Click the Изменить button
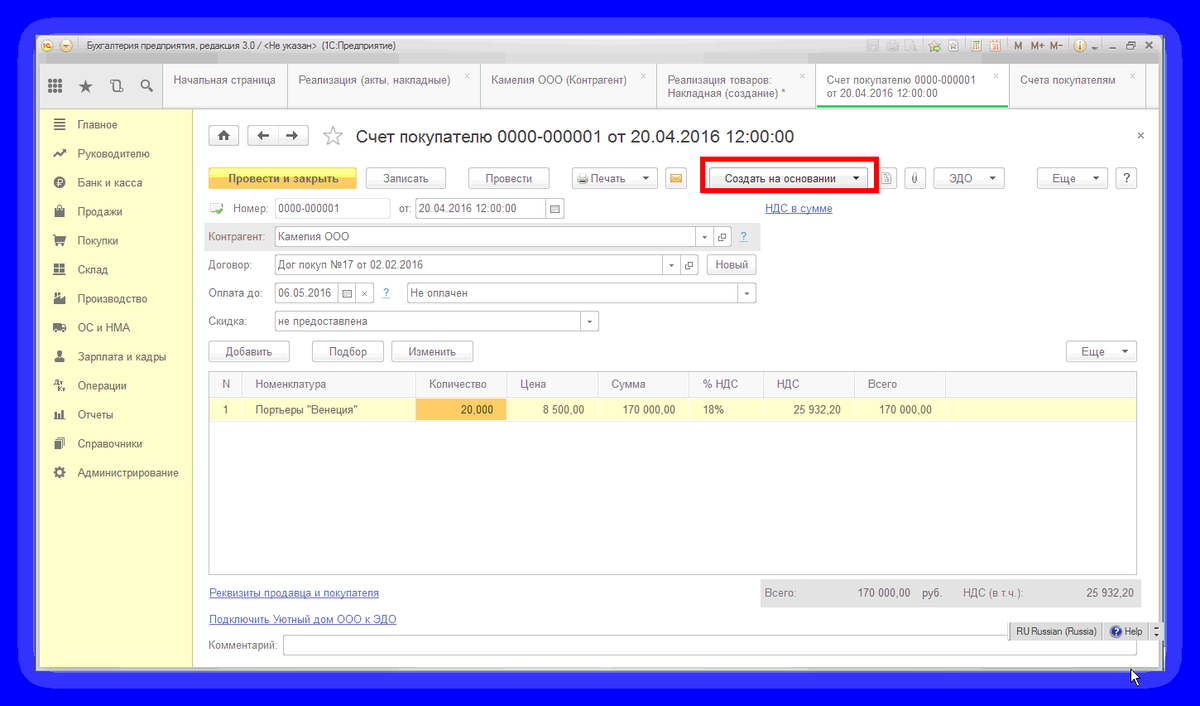The width and height of the screenshot is (1200, 706). tap(432, 352)
